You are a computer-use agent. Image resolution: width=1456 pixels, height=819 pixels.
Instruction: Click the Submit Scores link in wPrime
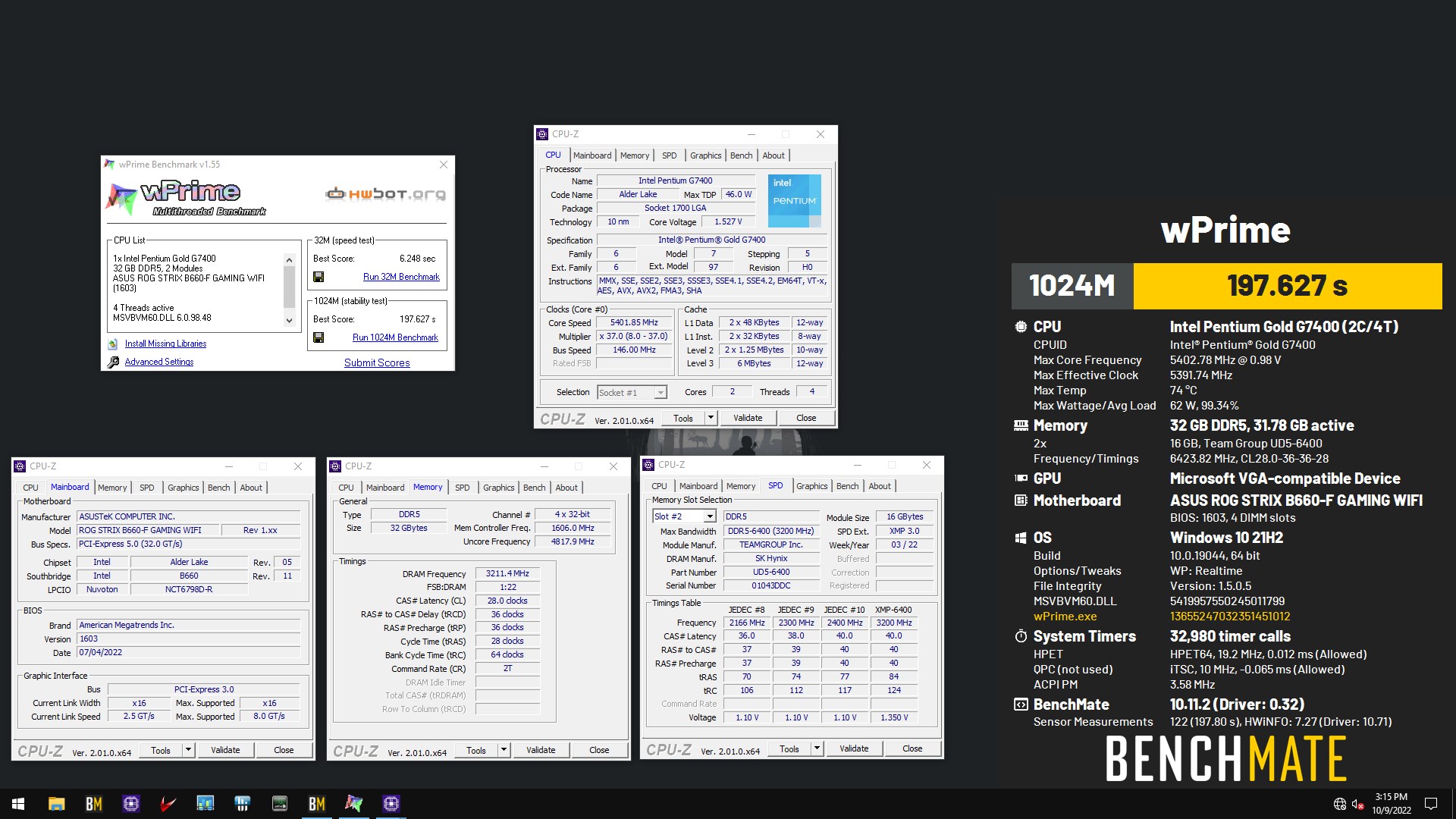click(x=377, y=362)
